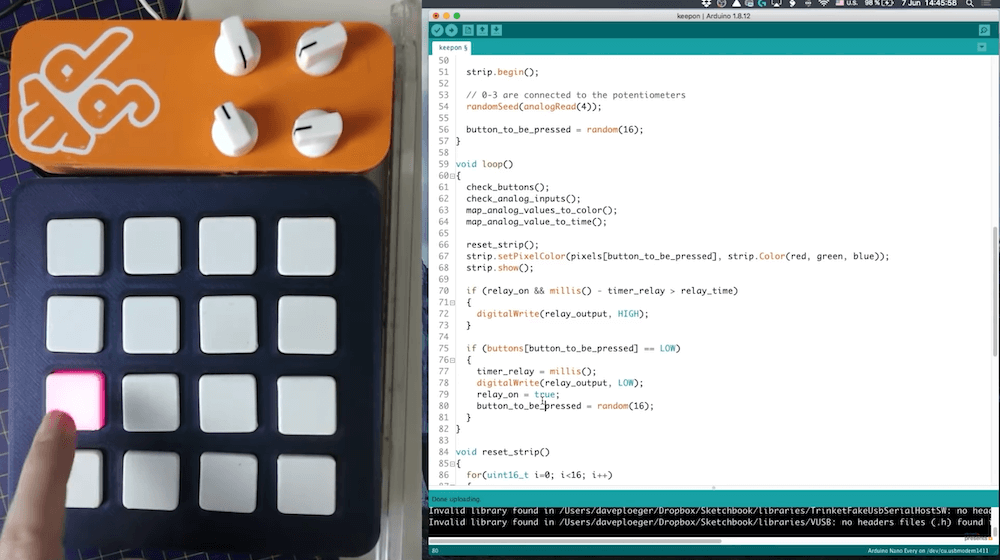The height and width of the screenshot is (560, 1000).
Task: Click the window title 'keepon | Arduino 1.8.12'
Action: tap(713, 16)
